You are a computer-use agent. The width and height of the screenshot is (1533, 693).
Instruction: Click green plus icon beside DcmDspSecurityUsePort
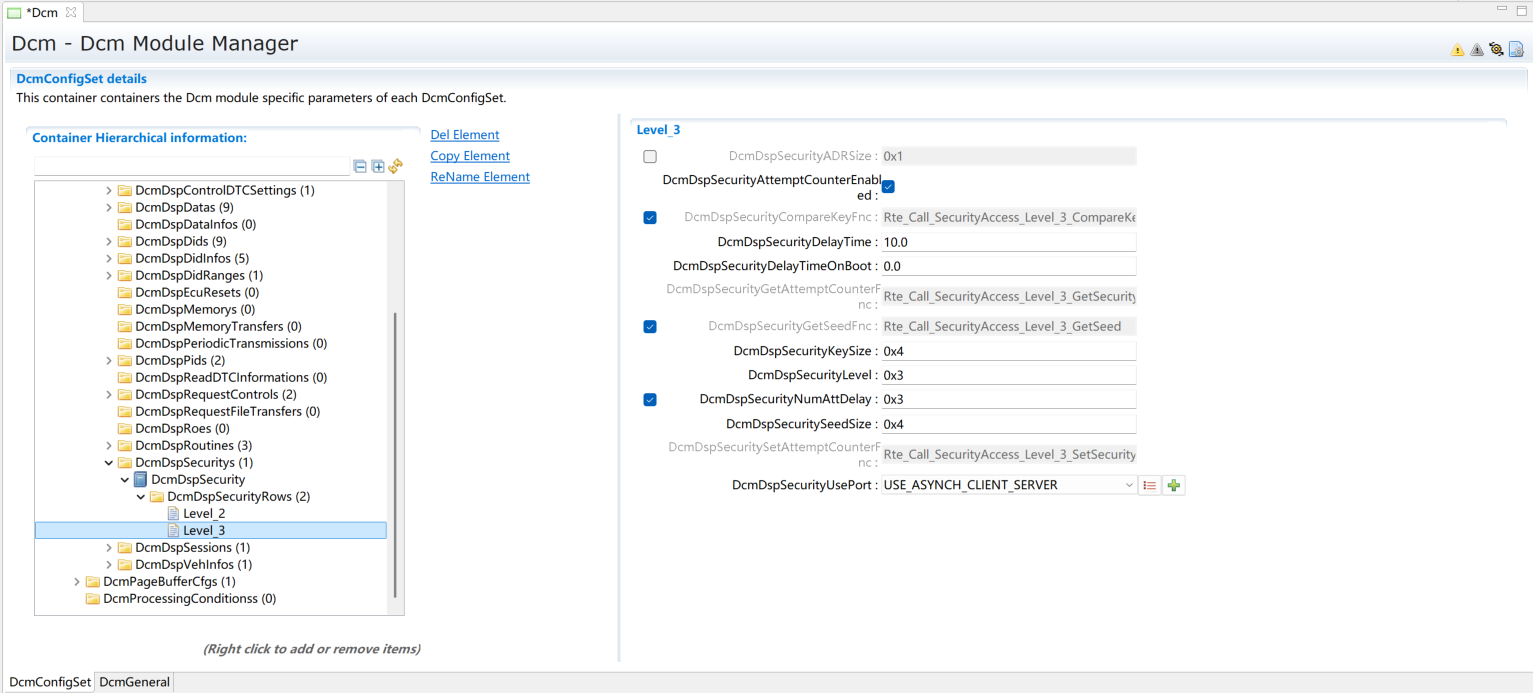[x=1174, y=485]
